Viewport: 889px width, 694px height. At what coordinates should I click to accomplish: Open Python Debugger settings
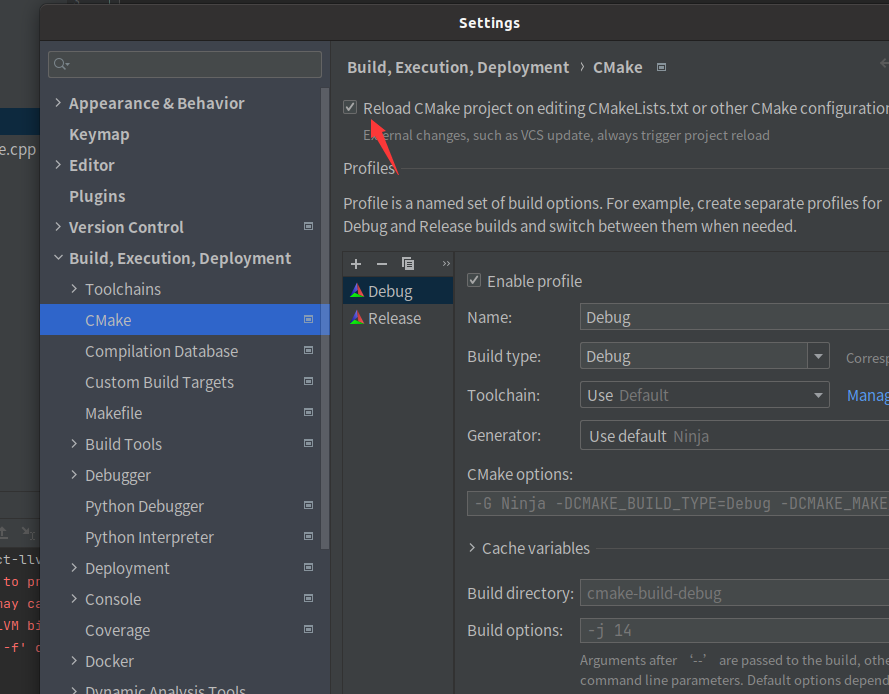[144, 506]
